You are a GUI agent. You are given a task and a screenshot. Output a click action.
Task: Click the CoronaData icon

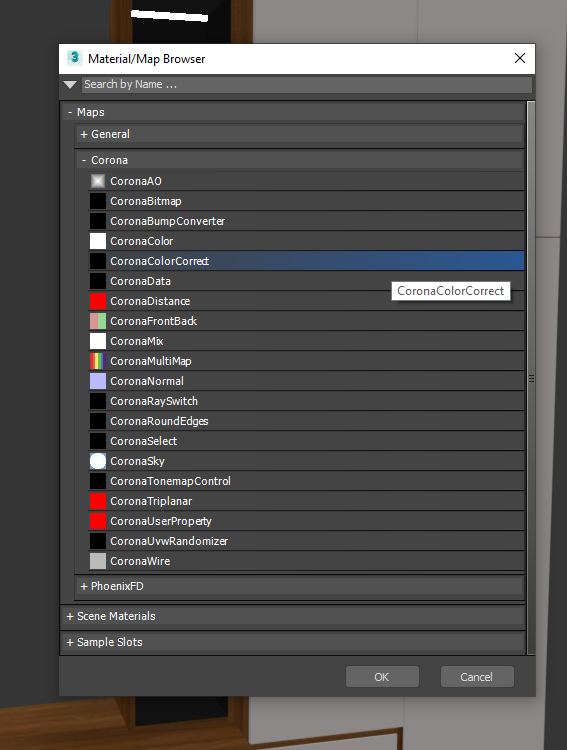(98, 281)
